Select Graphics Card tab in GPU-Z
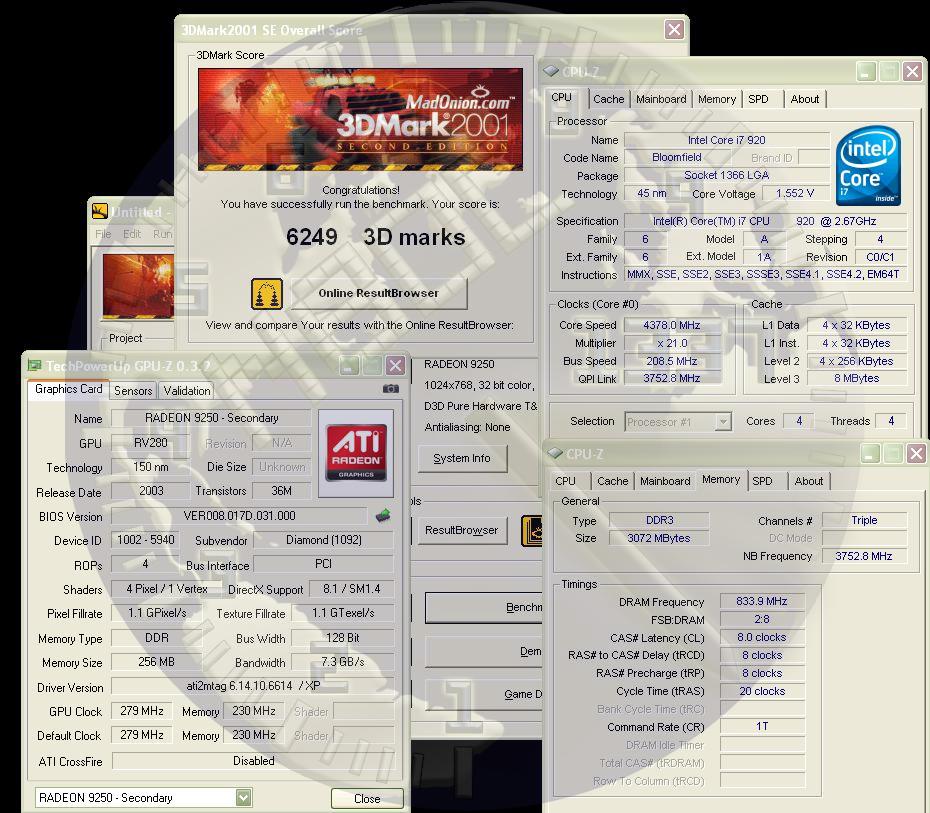Screen dimensions: 930x813 [68, 389]
